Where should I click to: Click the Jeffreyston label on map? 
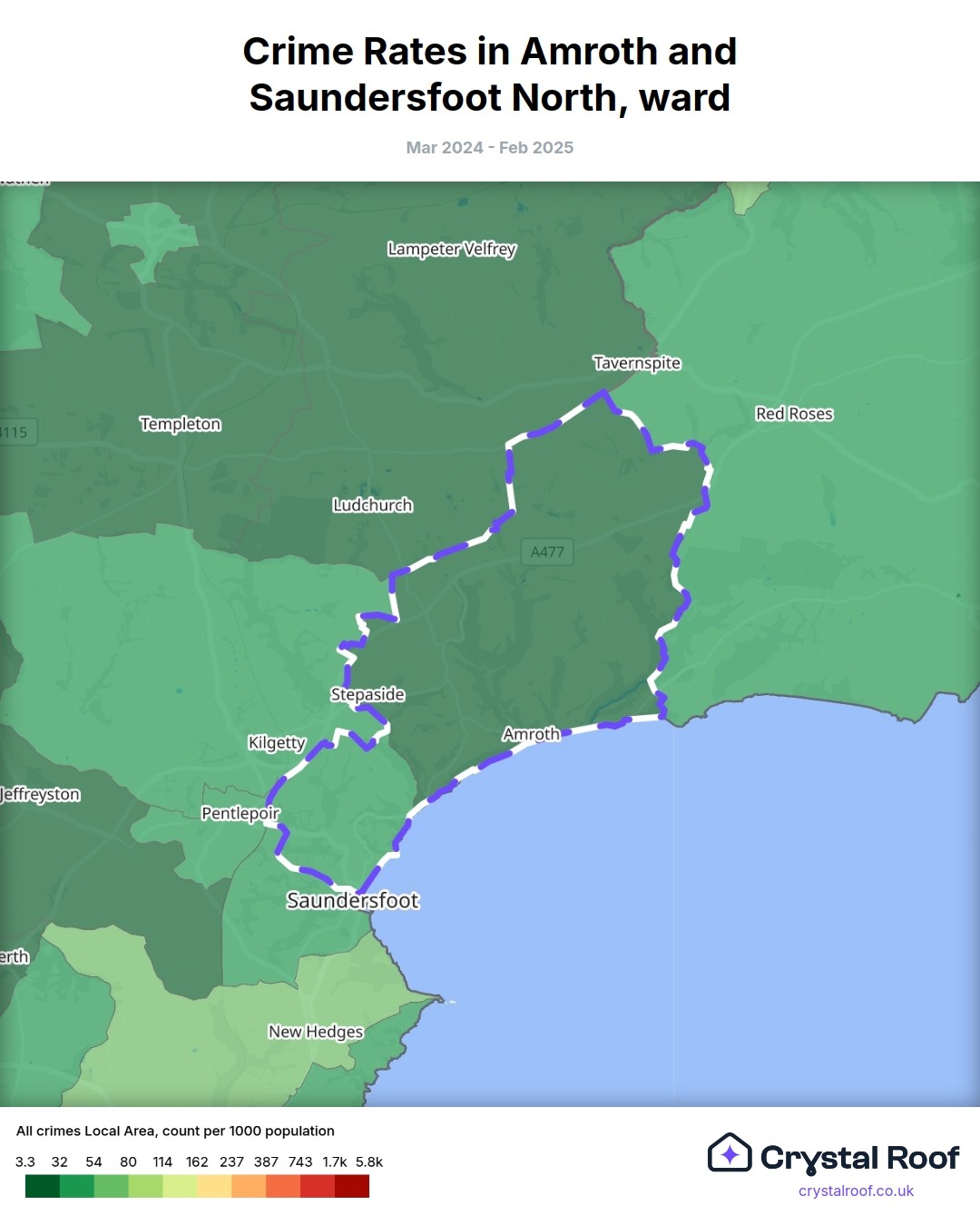41,795
